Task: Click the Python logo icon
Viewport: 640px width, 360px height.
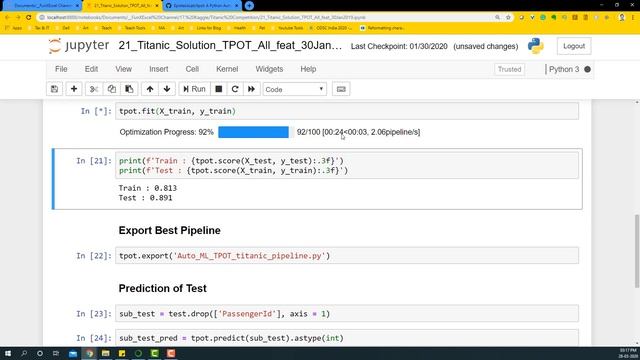Action: [x=535, y=46]
